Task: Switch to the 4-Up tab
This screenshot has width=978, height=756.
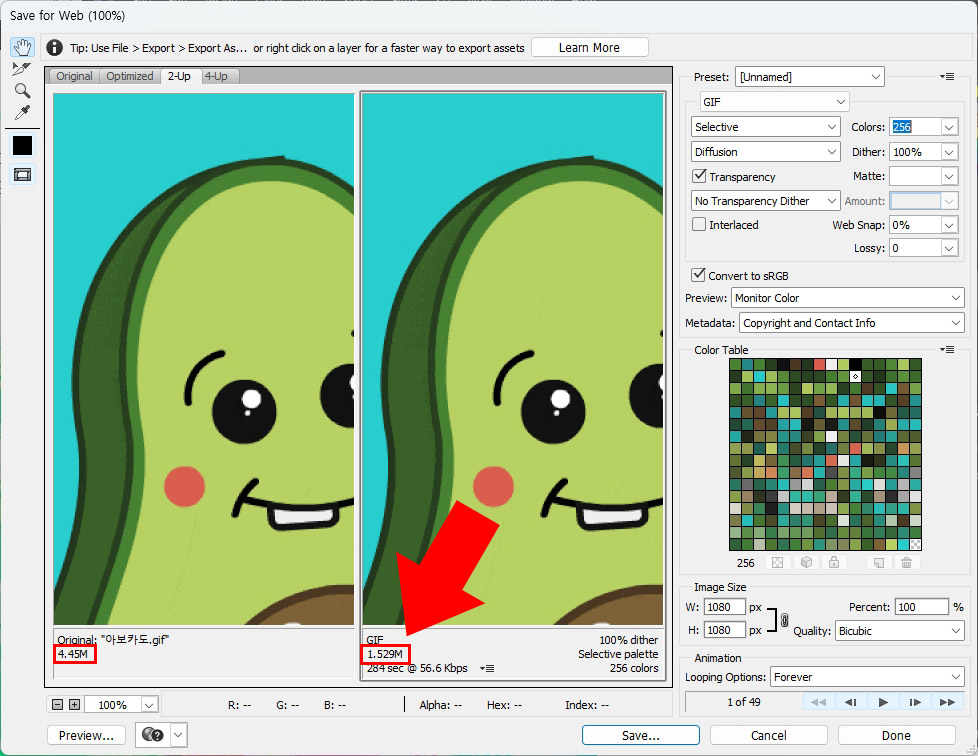Action: pyautogui.click(x=216, y=76)
